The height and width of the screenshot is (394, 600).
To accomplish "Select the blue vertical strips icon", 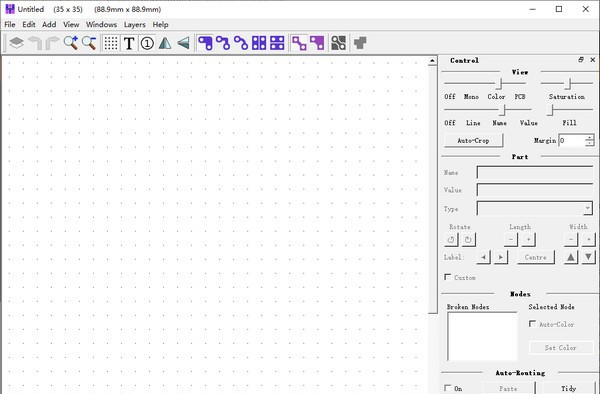I will [x=259, y=43].
